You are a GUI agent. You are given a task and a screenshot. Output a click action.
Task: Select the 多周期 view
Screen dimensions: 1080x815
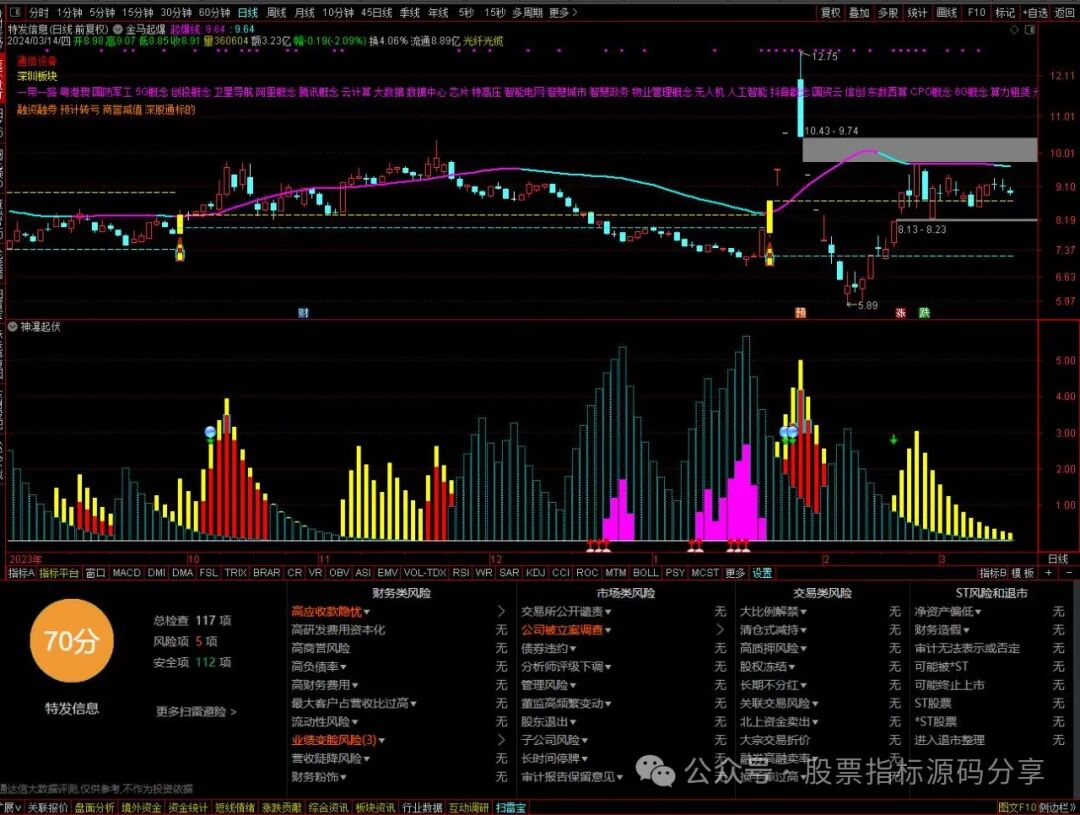(528, 12)
